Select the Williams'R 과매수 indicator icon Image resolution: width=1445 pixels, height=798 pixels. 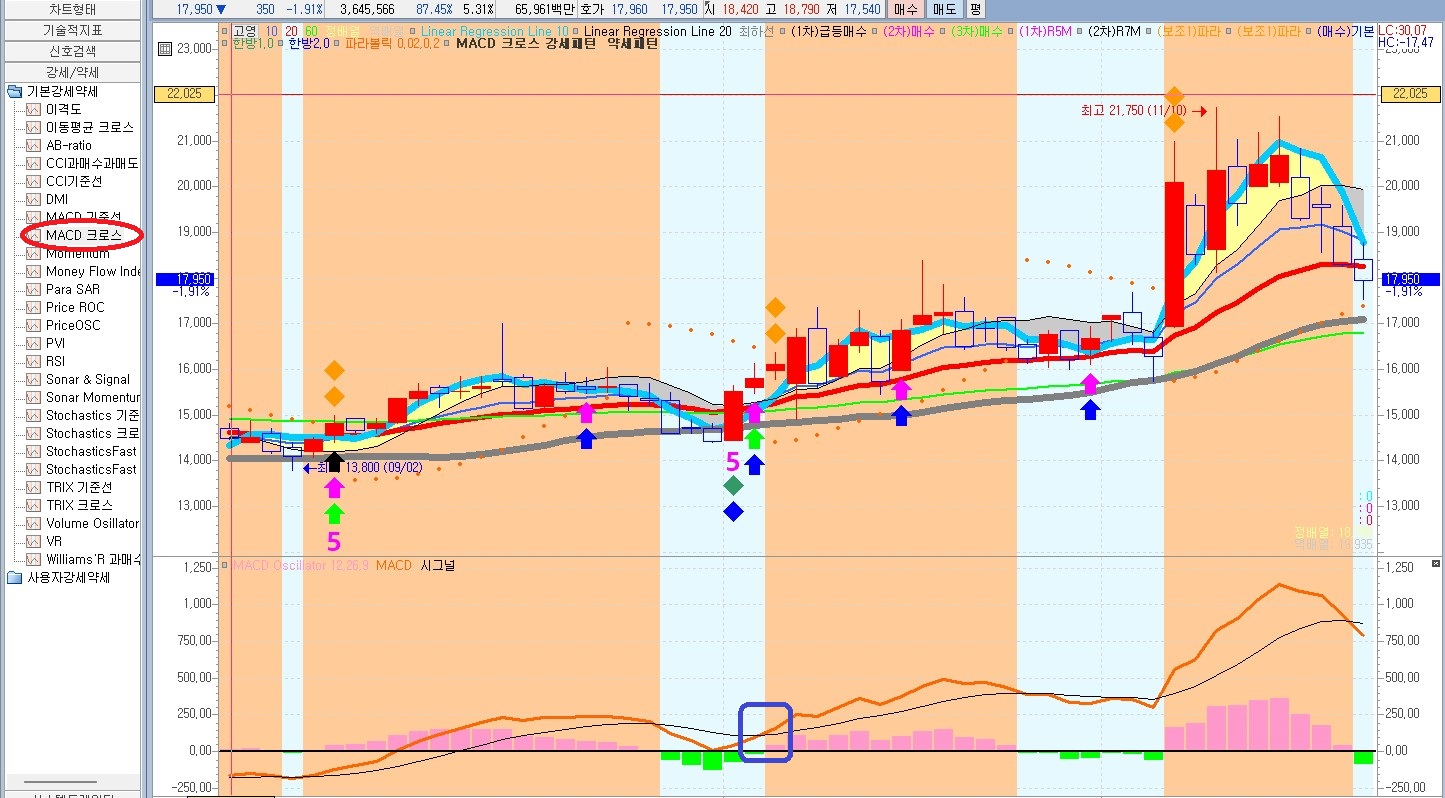(33, 560)
